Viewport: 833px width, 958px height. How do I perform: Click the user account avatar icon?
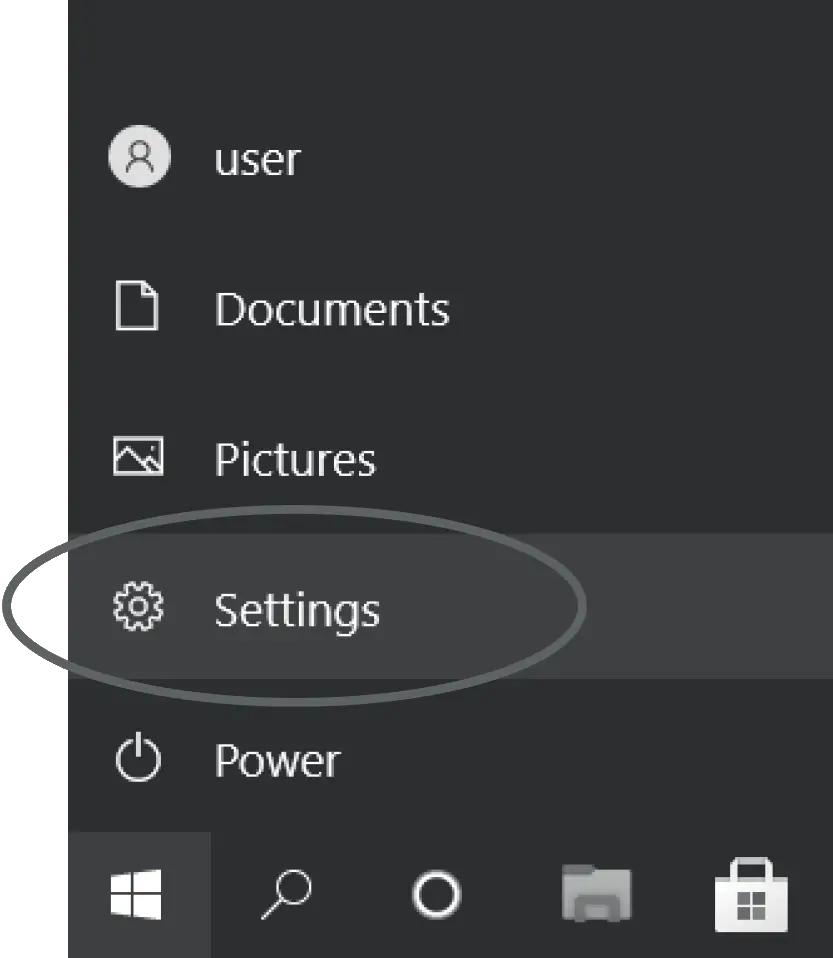click(139, 157)
